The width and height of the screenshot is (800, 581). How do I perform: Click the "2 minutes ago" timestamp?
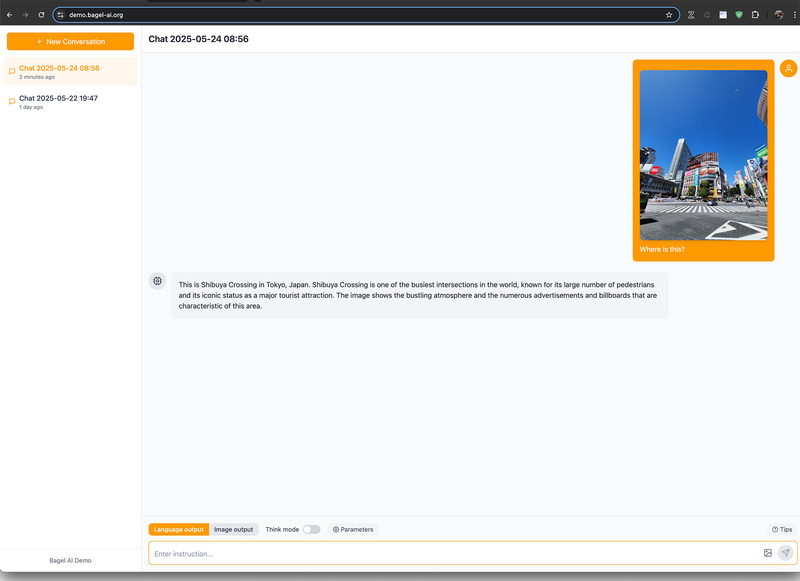(37, 77)
